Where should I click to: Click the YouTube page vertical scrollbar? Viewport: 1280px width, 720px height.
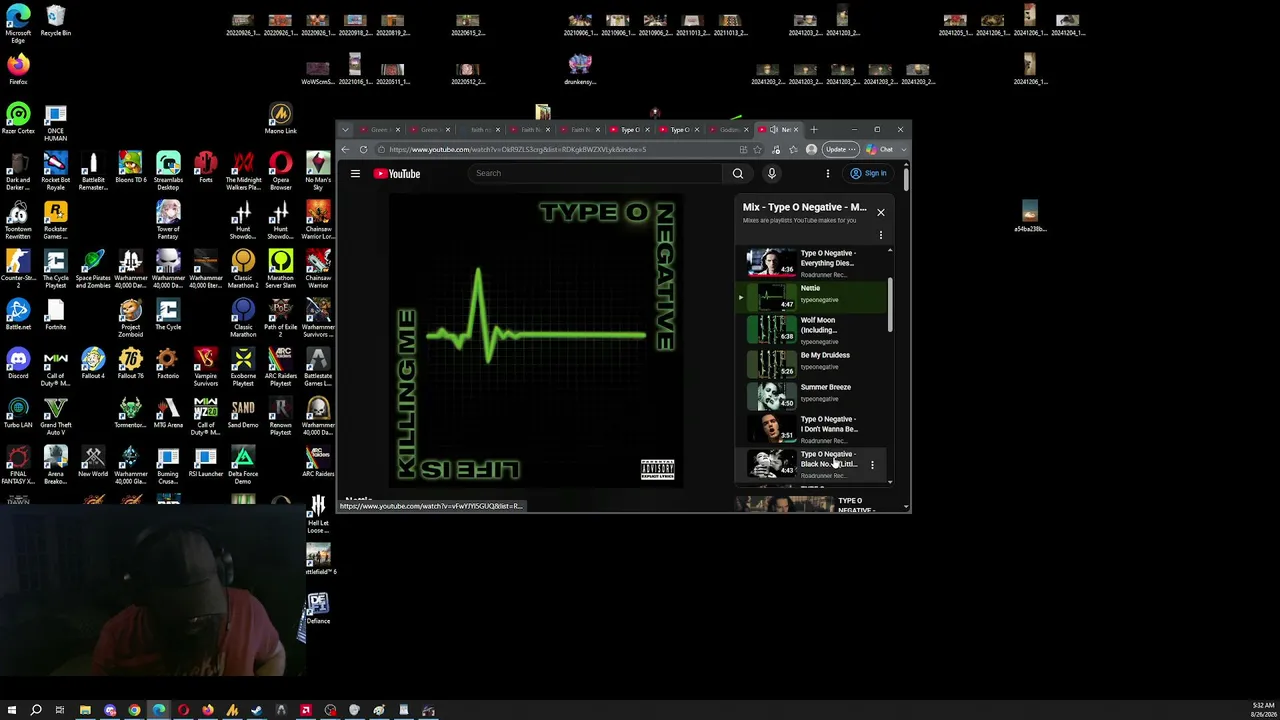[906, 179]
